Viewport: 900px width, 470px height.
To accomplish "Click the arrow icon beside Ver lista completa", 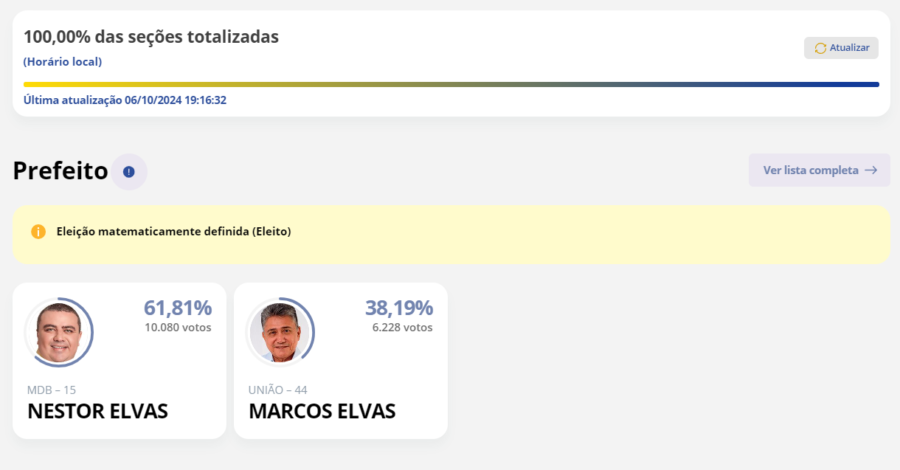I will (871, 170).
